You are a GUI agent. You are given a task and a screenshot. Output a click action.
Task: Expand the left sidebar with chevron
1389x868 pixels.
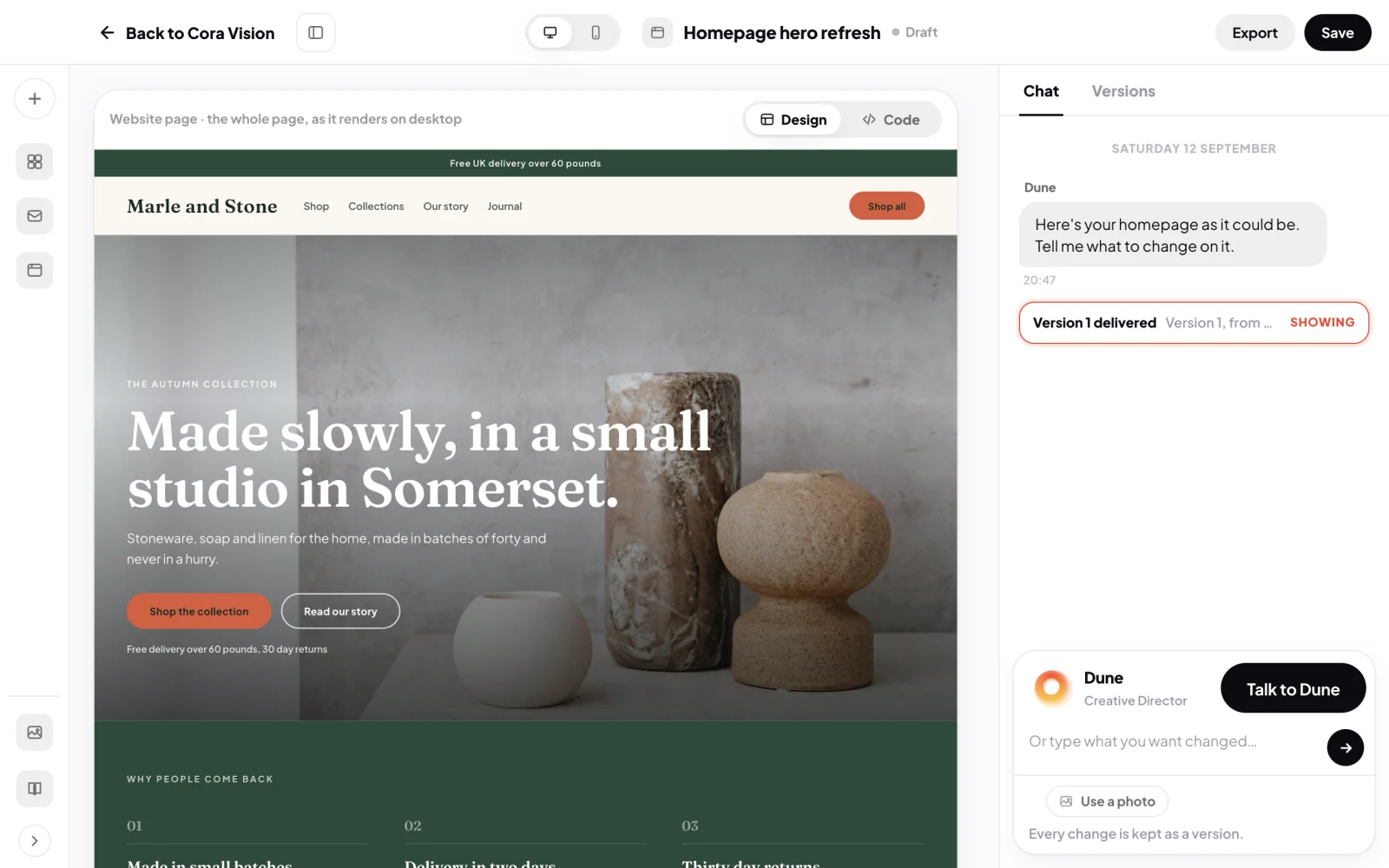[35, 841]
